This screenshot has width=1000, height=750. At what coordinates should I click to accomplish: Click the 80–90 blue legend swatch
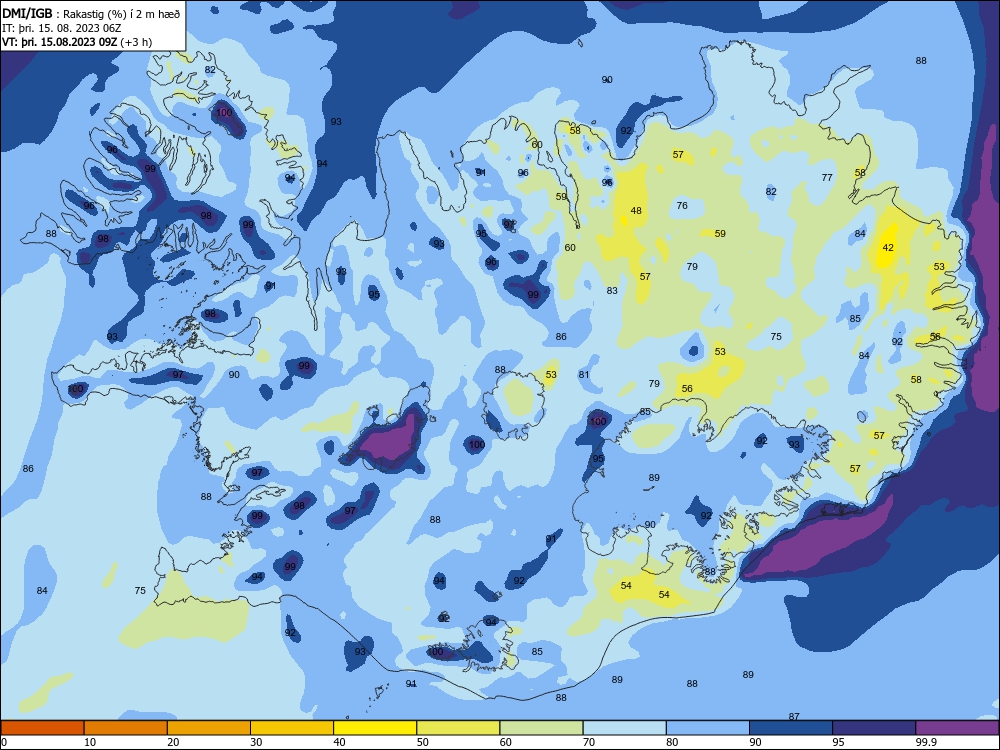point(707,728)
